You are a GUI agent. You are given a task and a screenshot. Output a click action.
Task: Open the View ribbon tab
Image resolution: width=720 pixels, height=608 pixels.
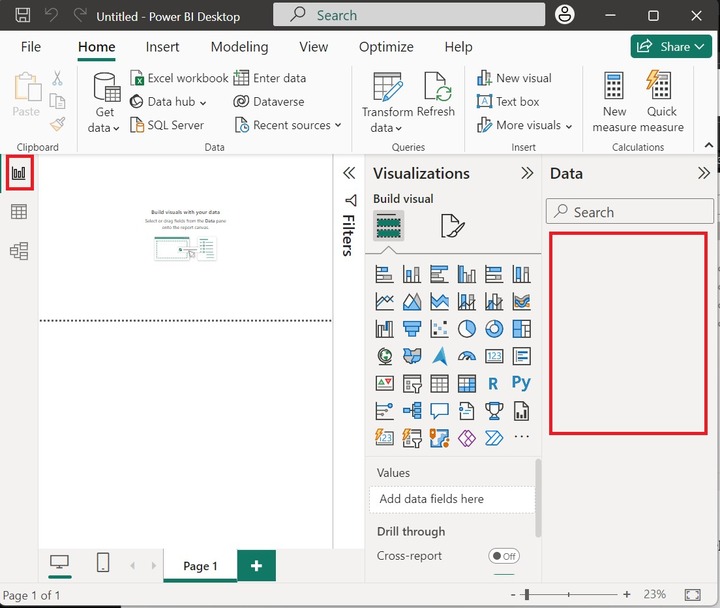click(x=314, y=46)
